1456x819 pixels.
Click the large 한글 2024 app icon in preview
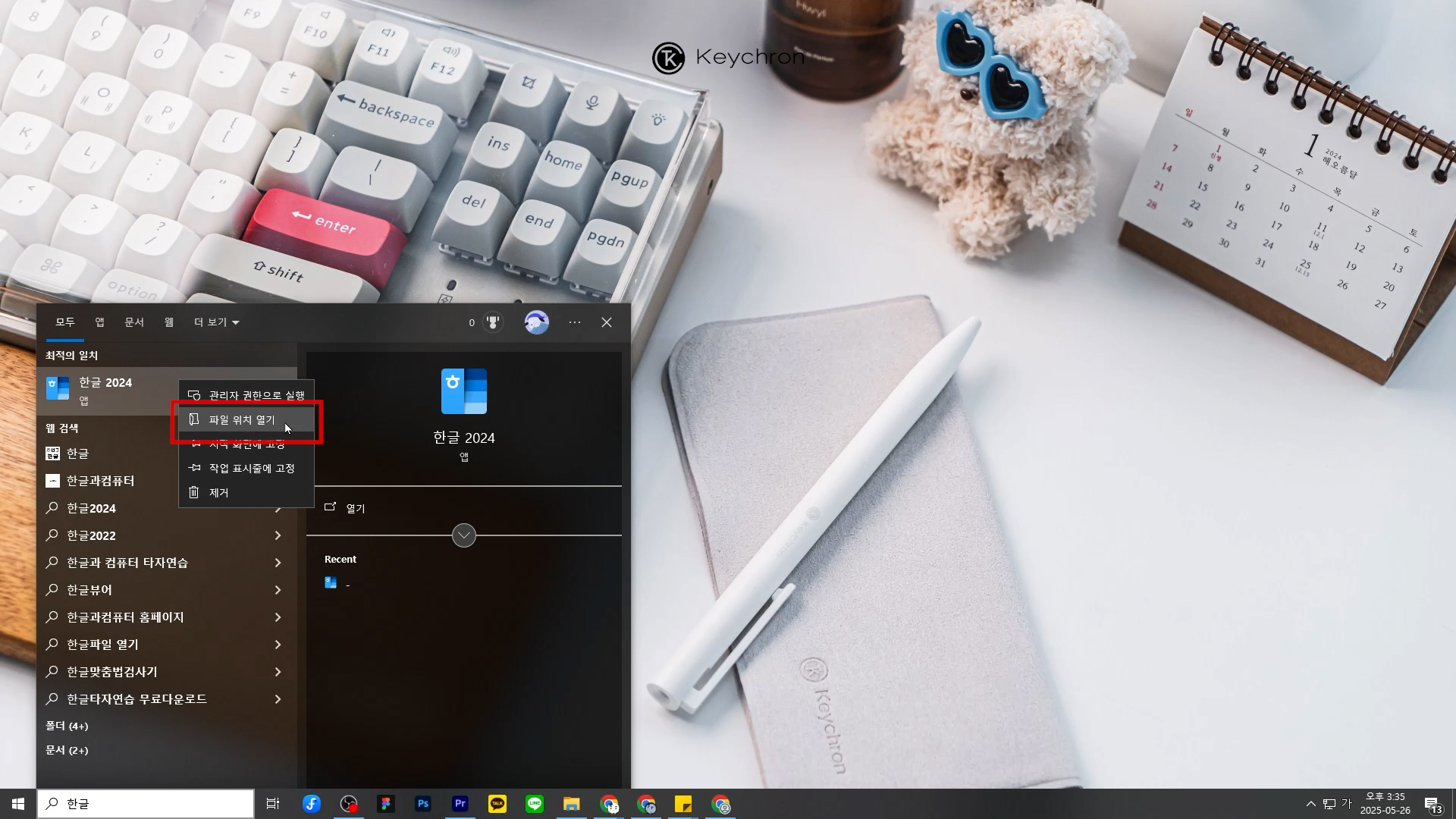pyautogui.click(x=464, y=391)
